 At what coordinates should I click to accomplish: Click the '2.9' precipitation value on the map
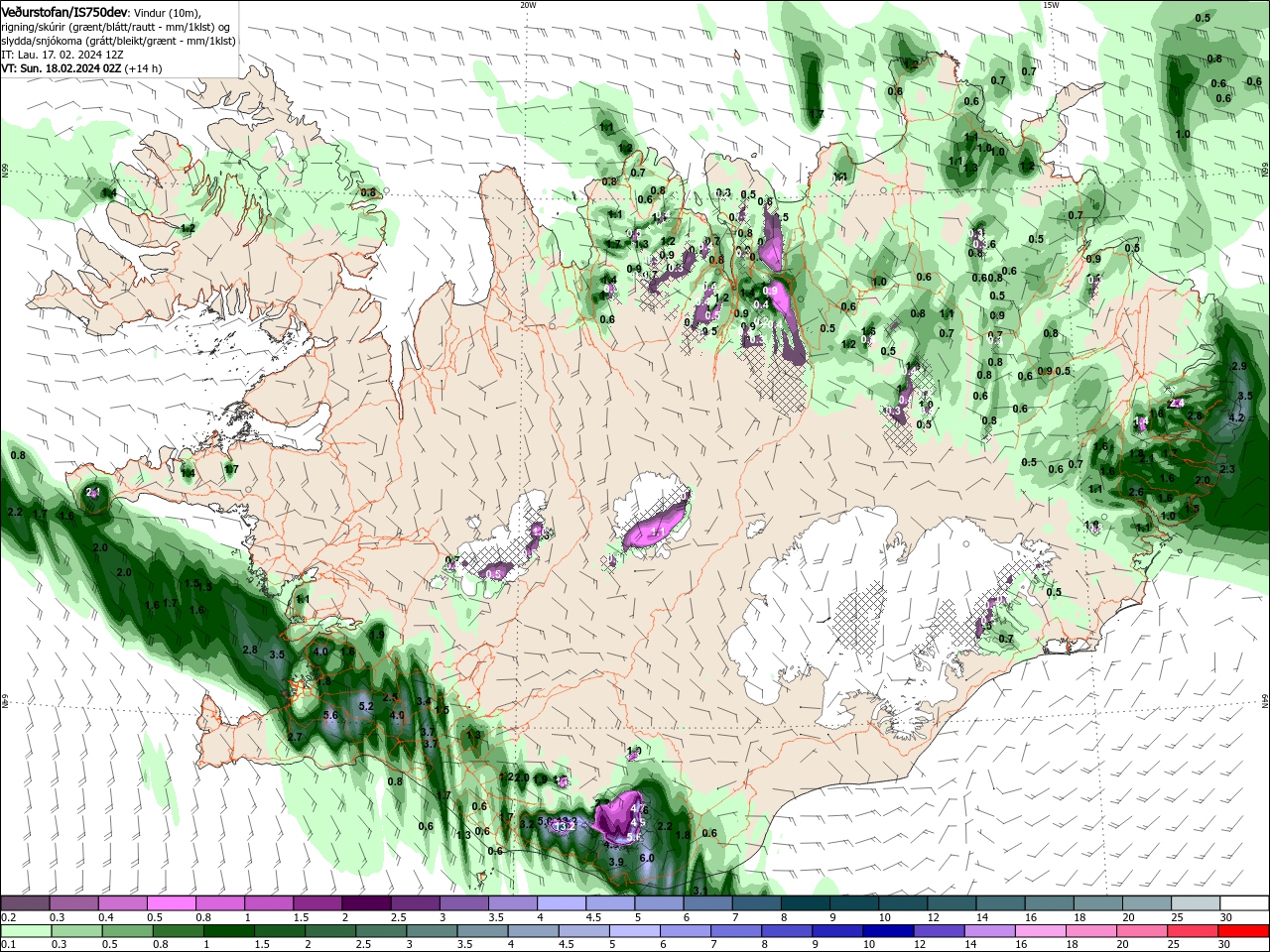click(1238, 367)
